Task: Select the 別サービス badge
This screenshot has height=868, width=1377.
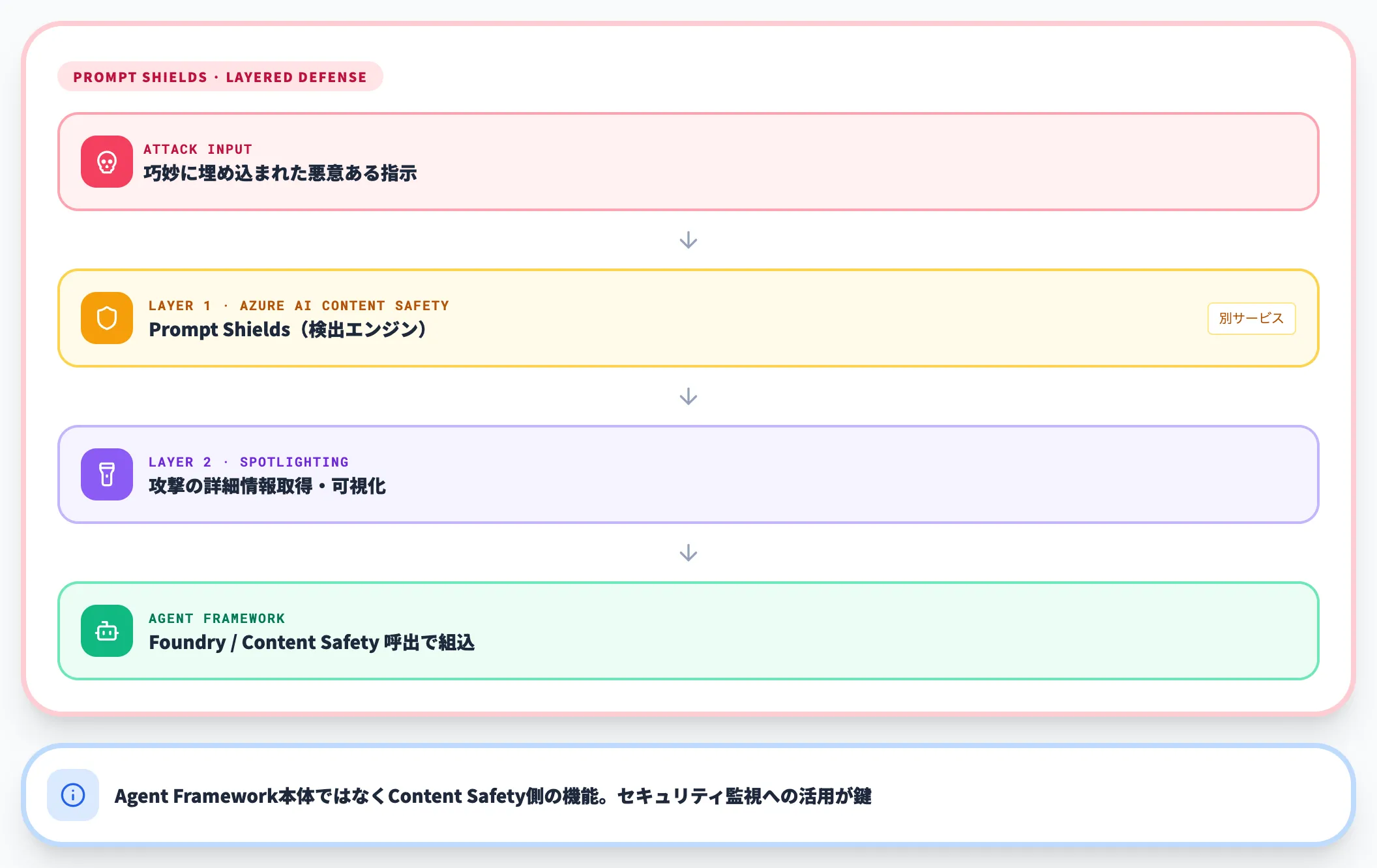Action: (1251, 319)
